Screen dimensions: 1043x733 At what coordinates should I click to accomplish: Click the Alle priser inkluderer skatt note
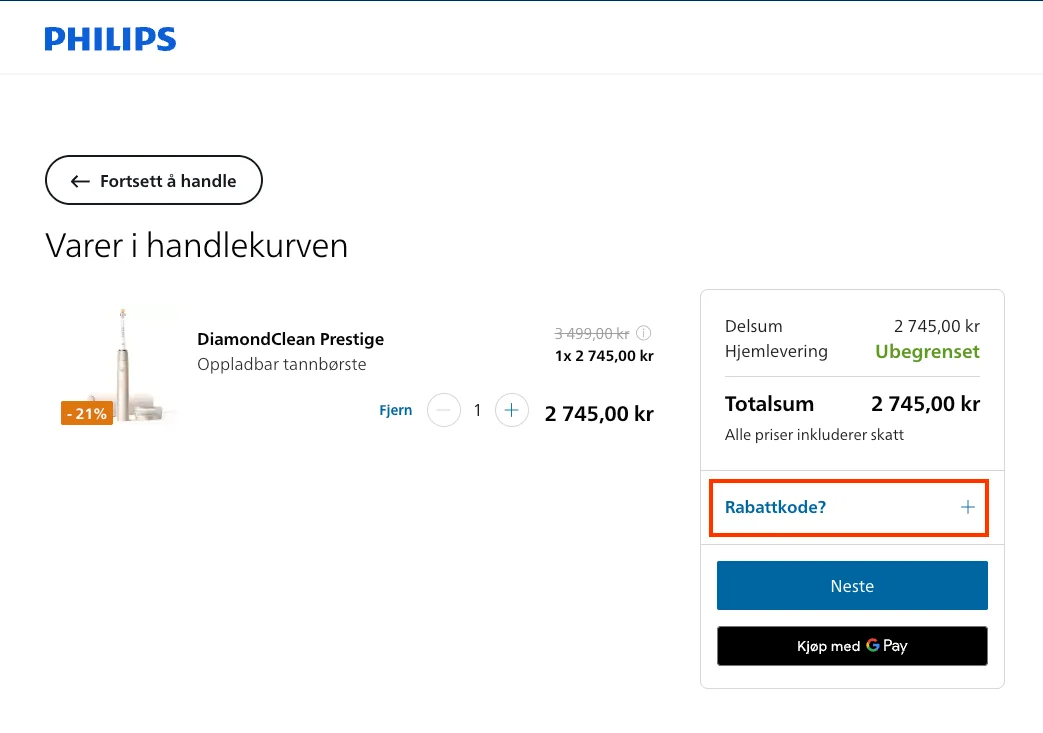814,435
